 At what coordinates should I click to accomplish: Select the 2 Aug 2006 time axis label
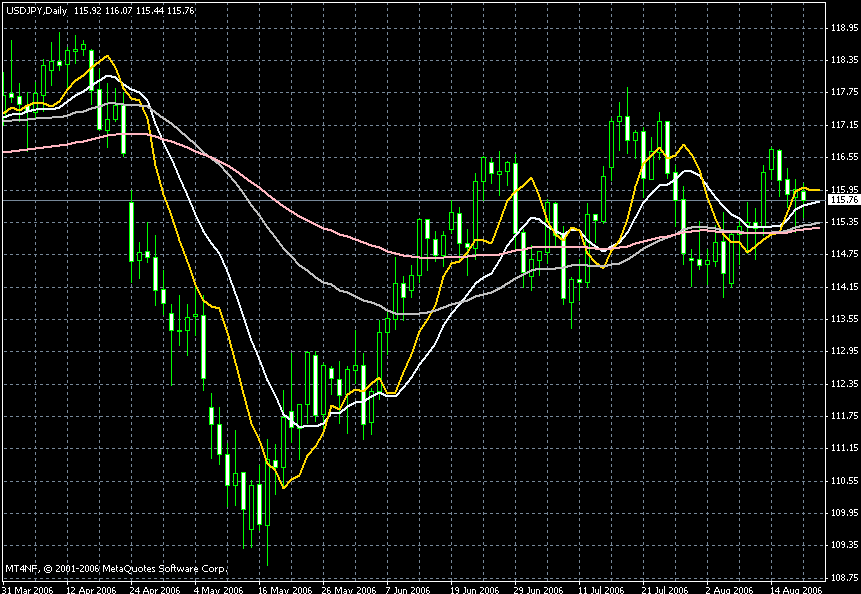coord(731,590)
